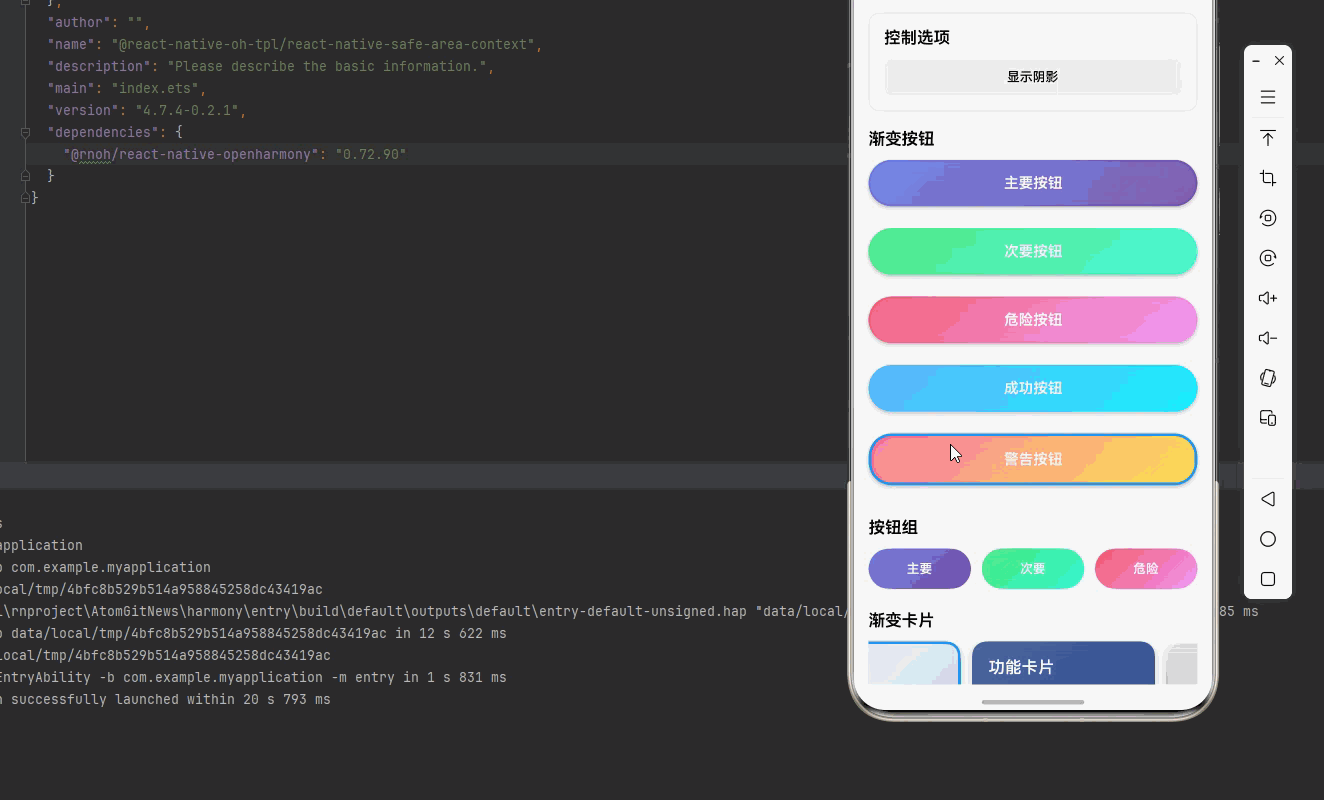Image resolution: width=1324 pixels, height=800 pixels.
Task: Decrease emulator volume
Action: click(1268, 338)
